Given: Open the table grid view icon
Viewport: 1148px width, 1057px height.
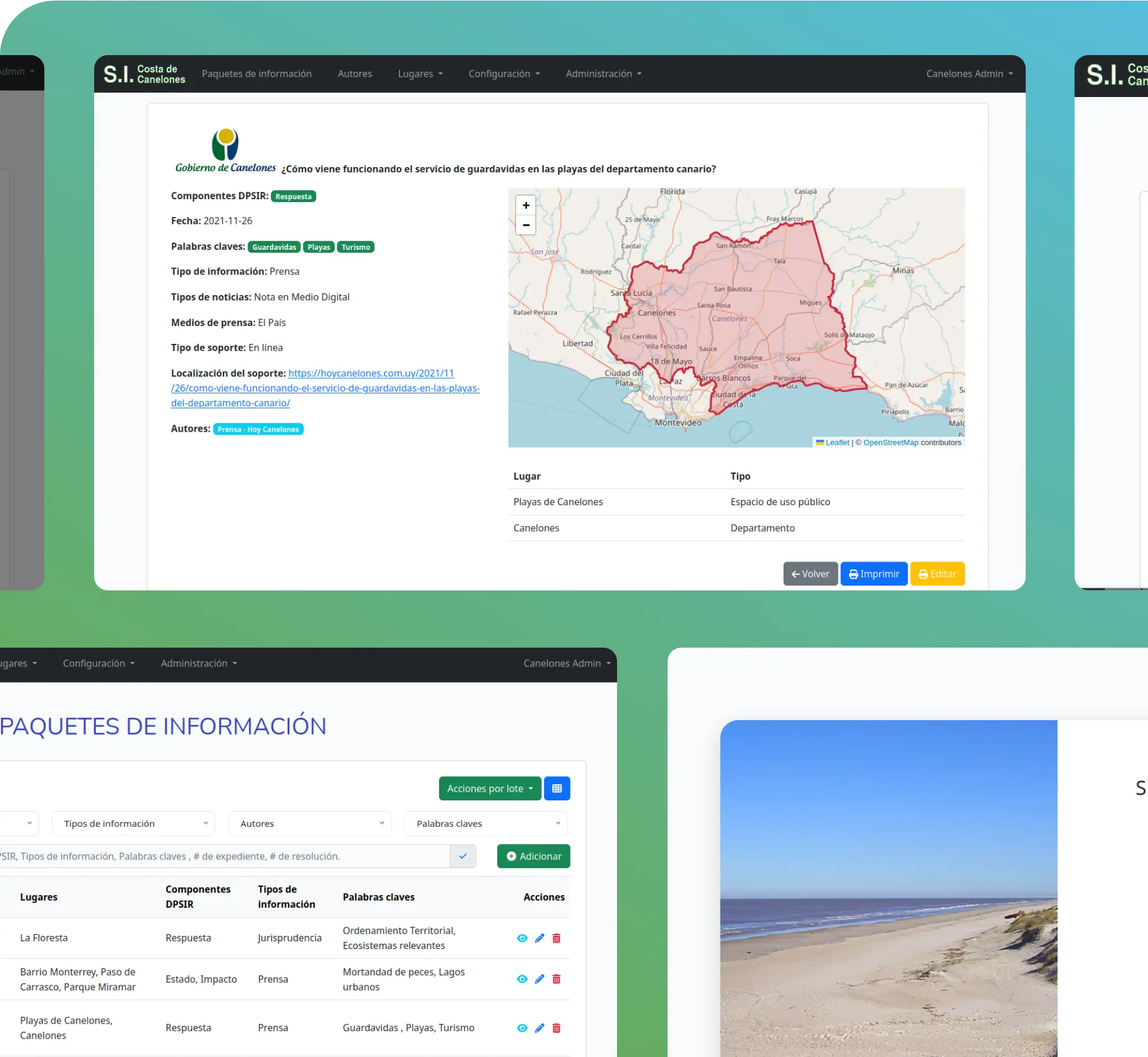Looking at the screenshot, I should (556, 788).
